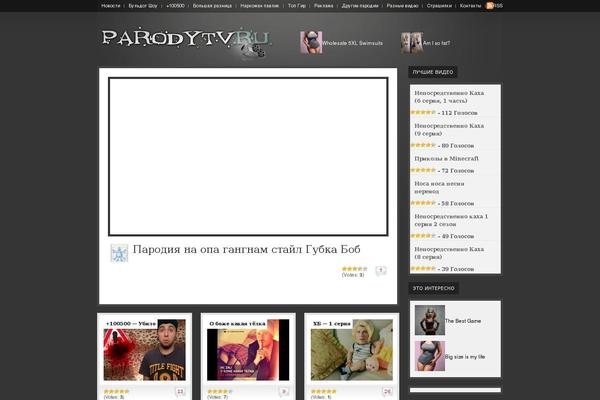Open comments bubble for the Губка Боб post

[x=381, y=271]
